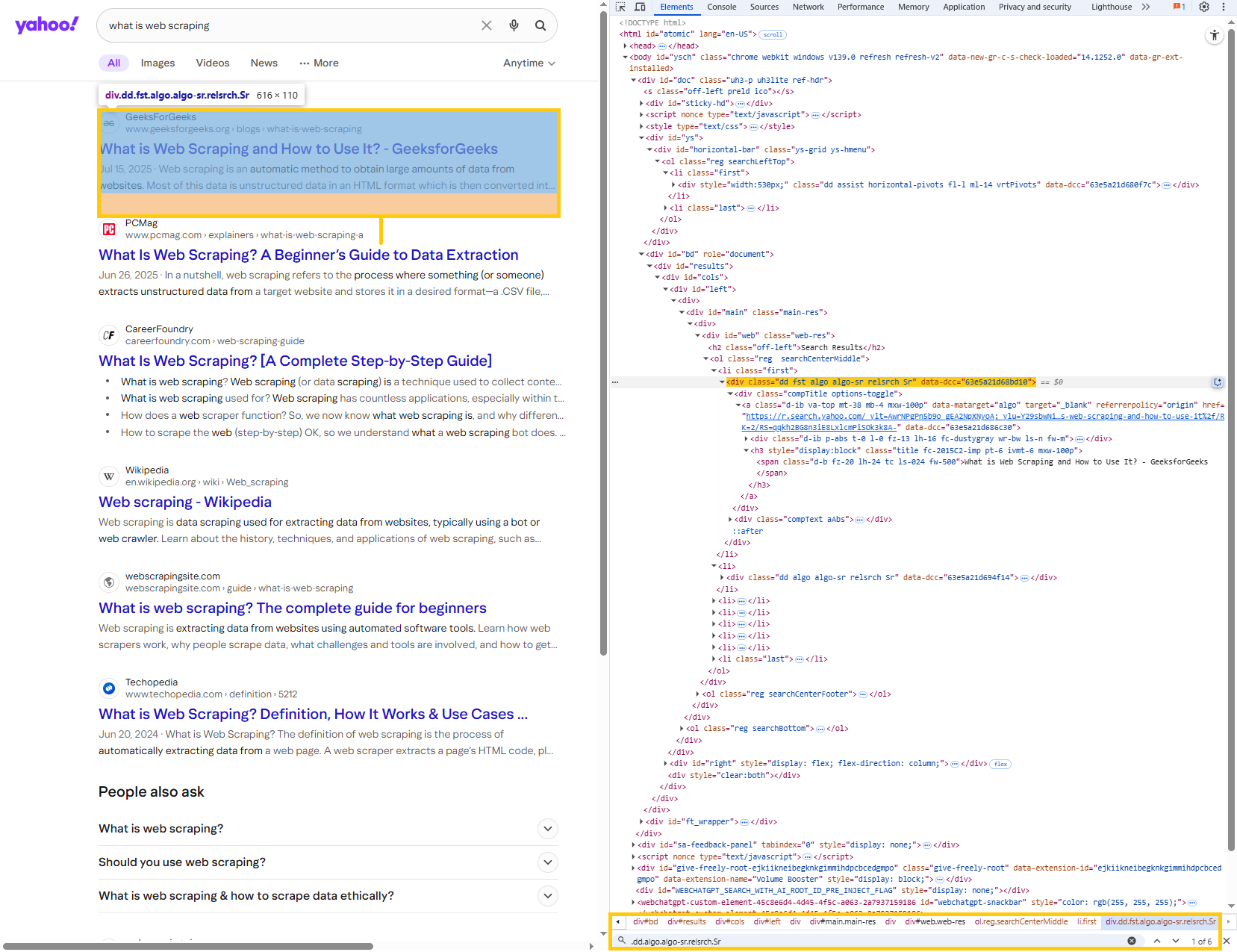
Task: Click the issues counter badge icon
Action: click(x=1179, y=7)
